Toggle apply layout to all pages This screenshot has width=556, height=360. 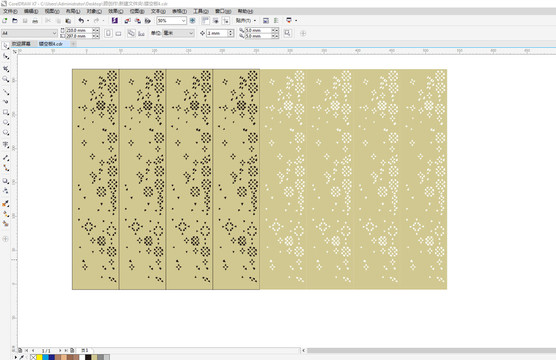(131, 33)
